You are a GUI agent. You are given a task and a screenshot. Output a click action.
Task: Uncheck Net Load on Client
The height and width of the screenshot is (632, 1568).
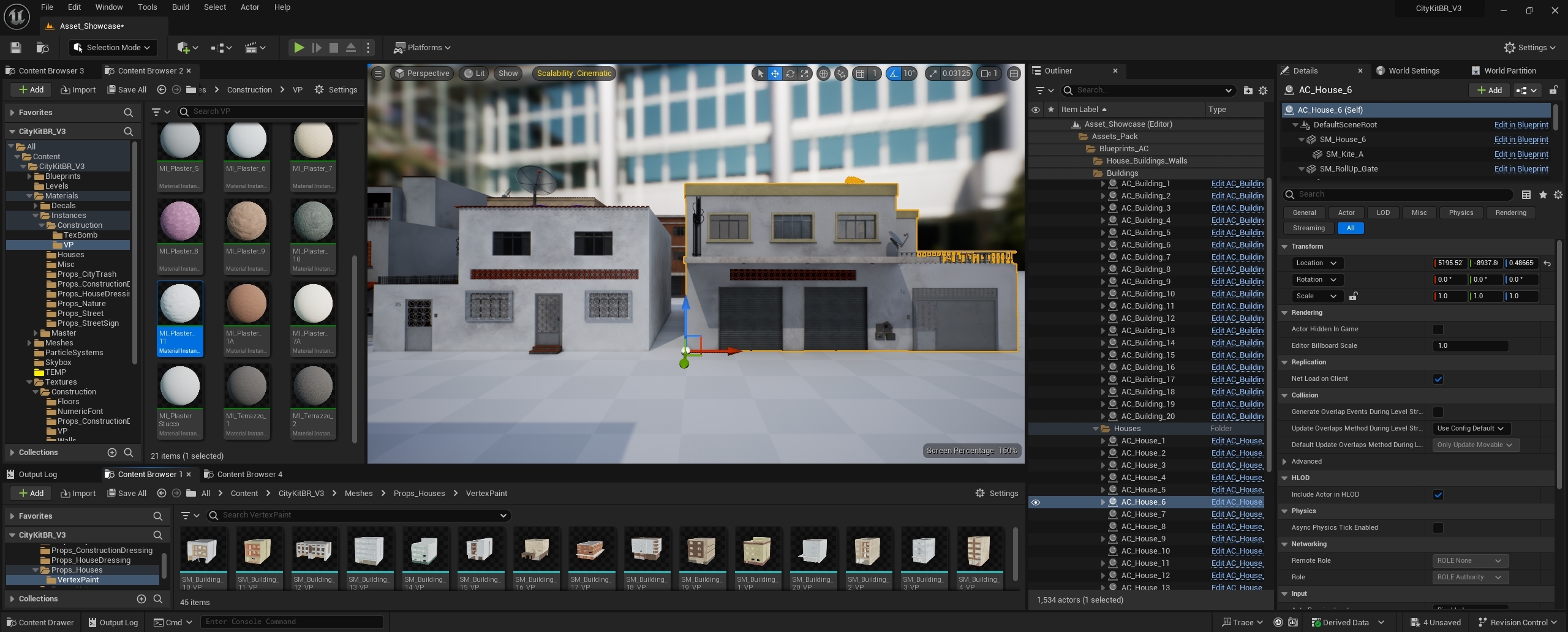(x=1438, y=379)
